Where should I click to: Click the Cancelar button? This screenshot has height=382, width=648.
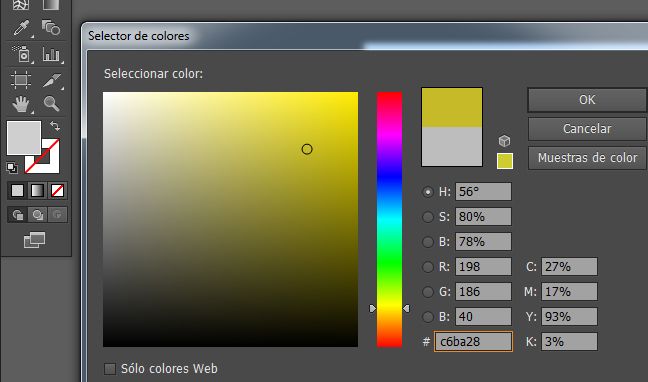click(587, 129)
